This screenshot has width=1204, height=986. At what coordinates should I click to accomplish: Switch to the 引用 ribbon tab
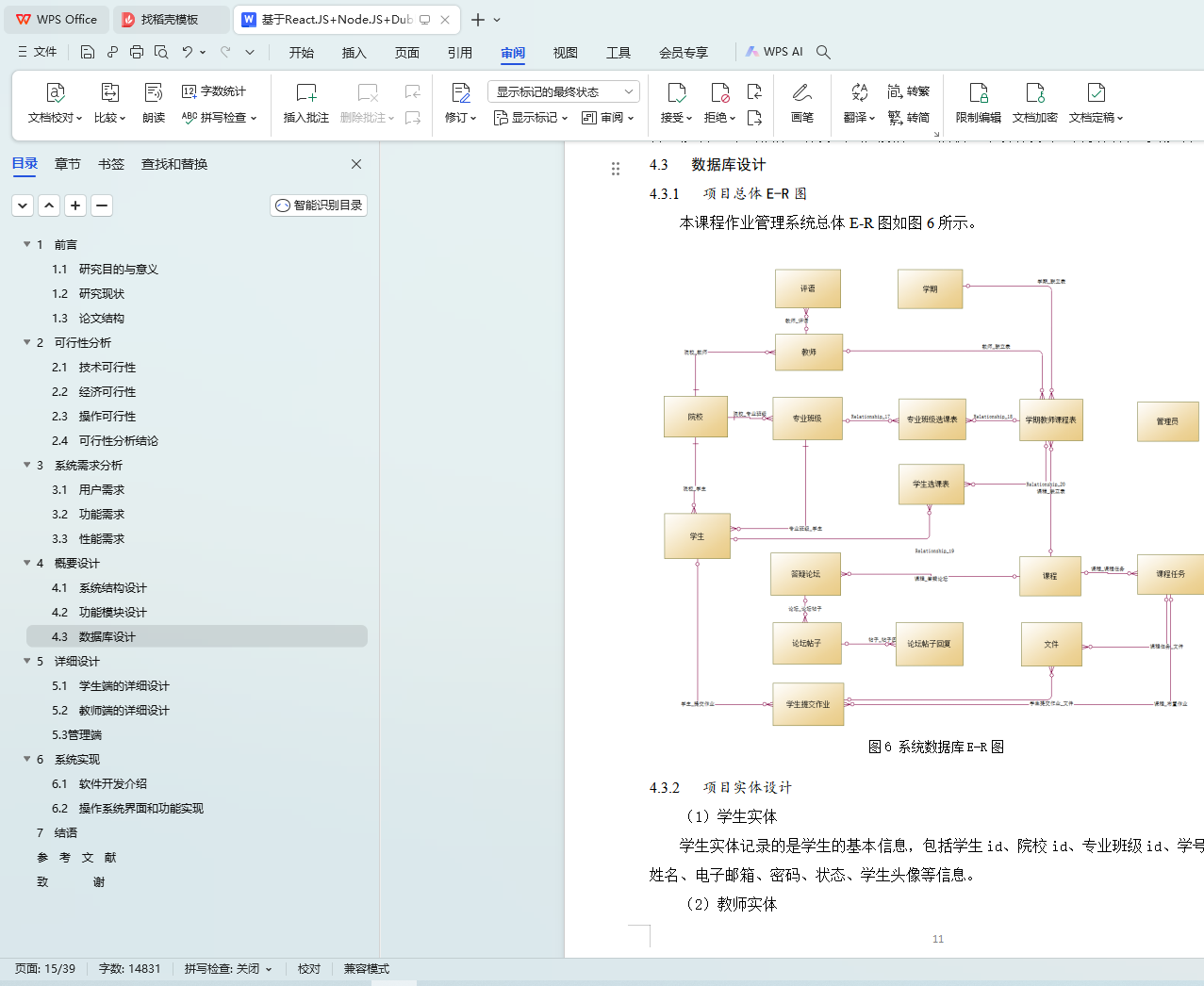tap(460, 53)
